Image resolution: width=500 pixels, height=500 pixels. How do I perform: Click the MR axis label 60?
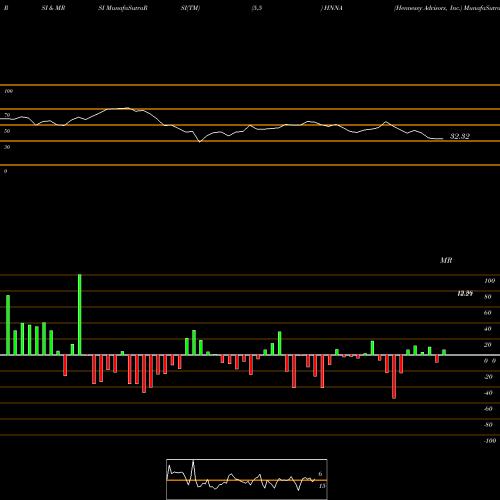pyautogui.click(x=488, y=313)
